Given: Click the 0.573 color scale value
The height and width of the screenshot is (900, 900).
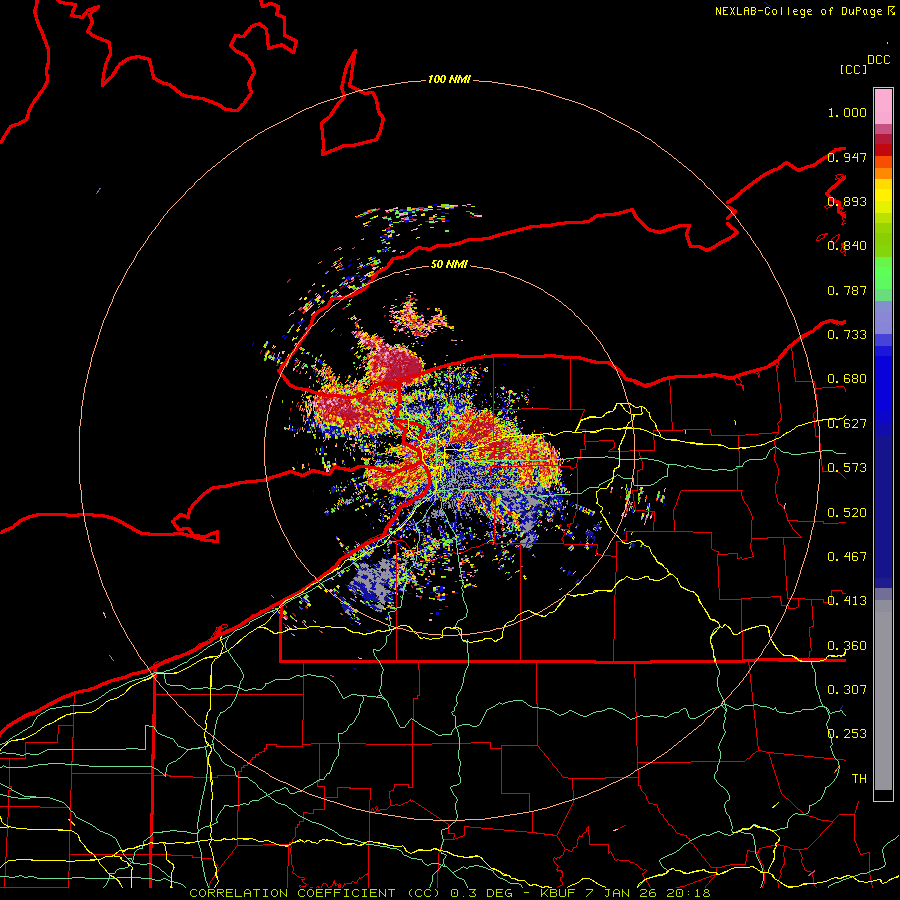Looking at the screenshot, I should tap(847, 468).
